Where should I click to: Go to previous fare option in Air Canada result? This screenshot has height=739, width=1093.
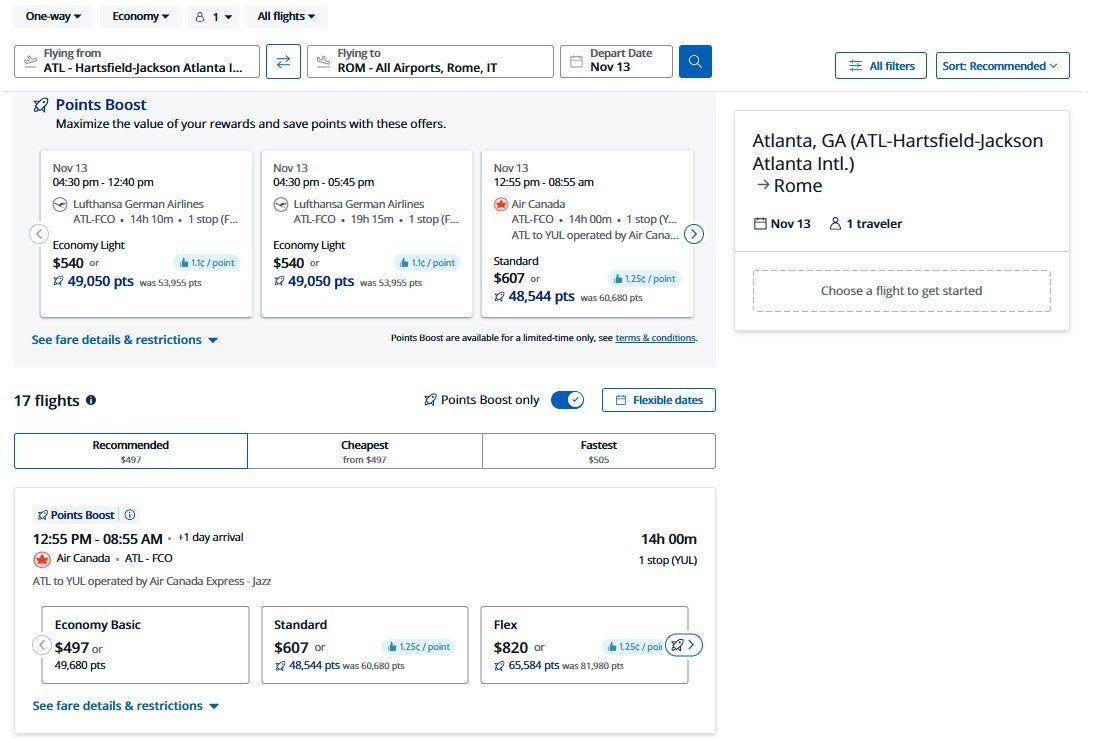(43, 645)
